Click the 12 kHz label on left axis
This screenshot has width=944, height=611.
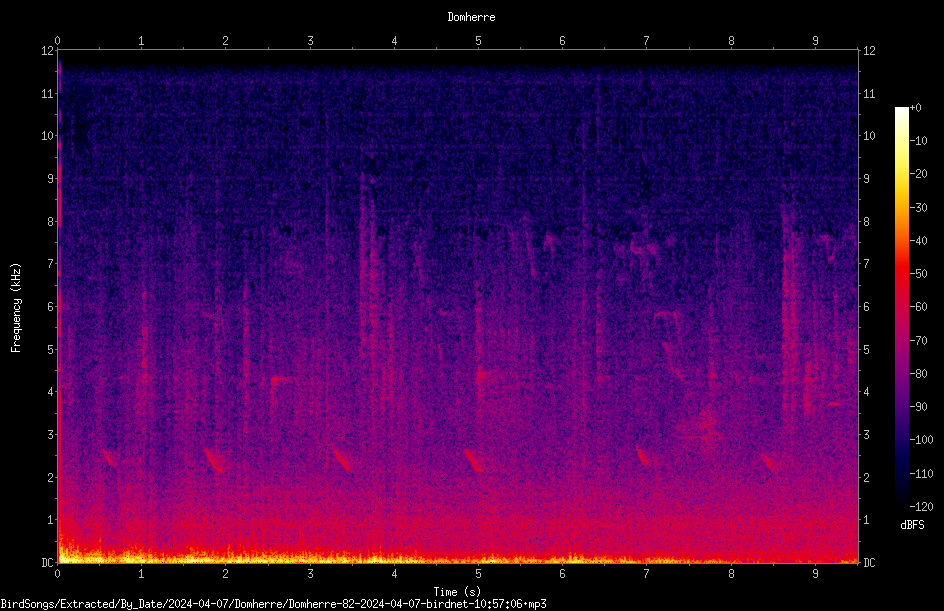click(x=48, y=51)
